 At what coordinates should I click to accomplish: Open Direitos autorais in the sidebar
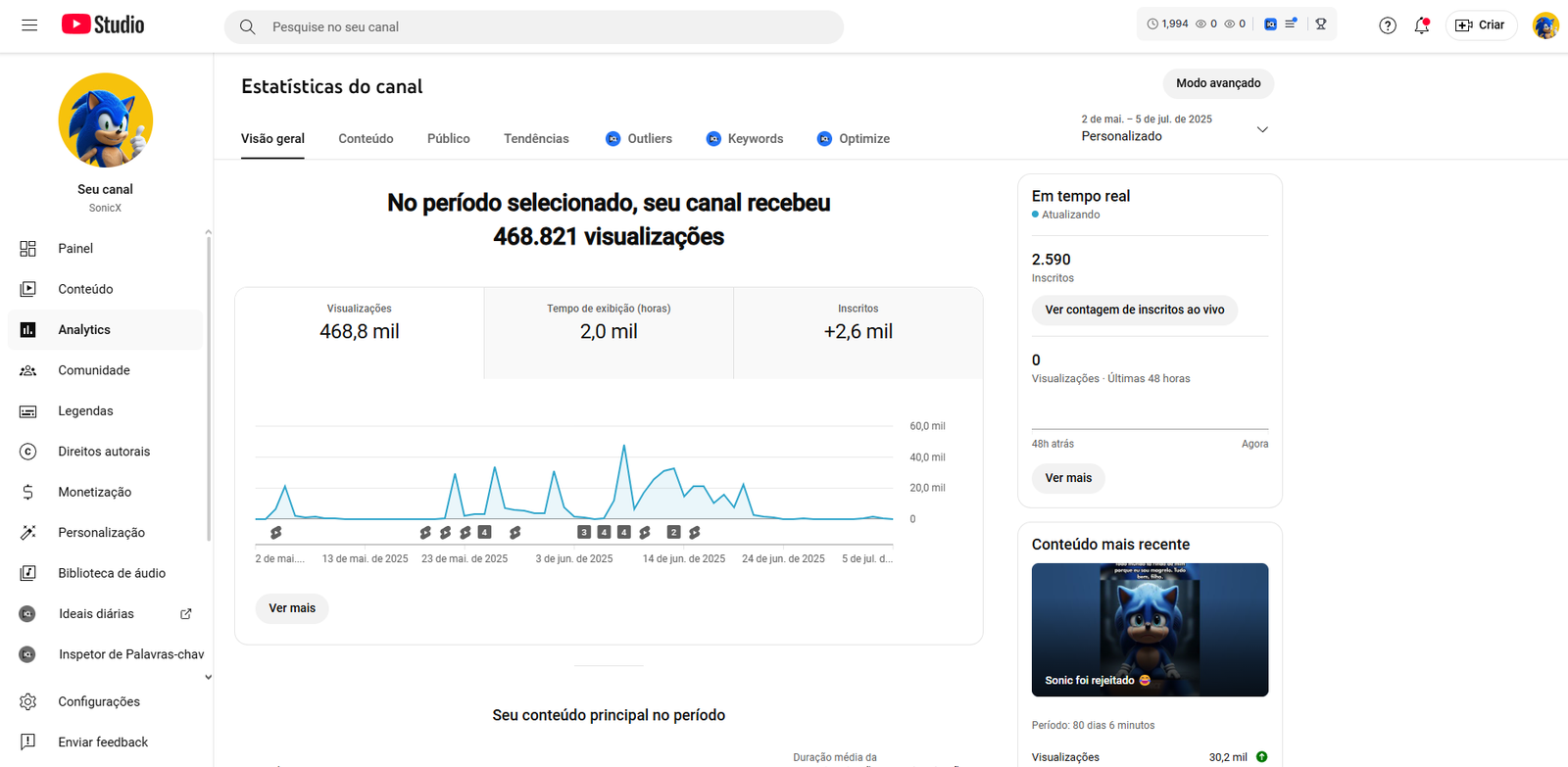103,452
